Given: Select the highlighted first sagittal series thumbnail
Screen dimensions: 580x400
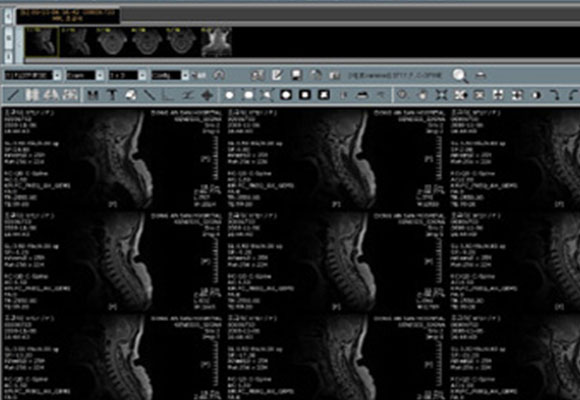Looking at the screenshot, I should [x=41, y=42].
